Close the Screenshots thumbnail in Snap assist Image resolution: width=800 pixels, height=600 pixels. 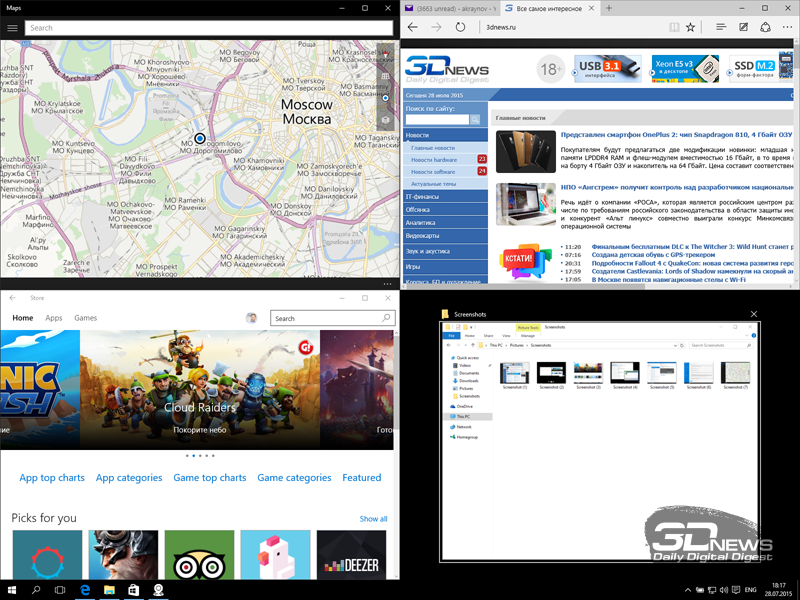pyautogui.click(x=754, y=314)
